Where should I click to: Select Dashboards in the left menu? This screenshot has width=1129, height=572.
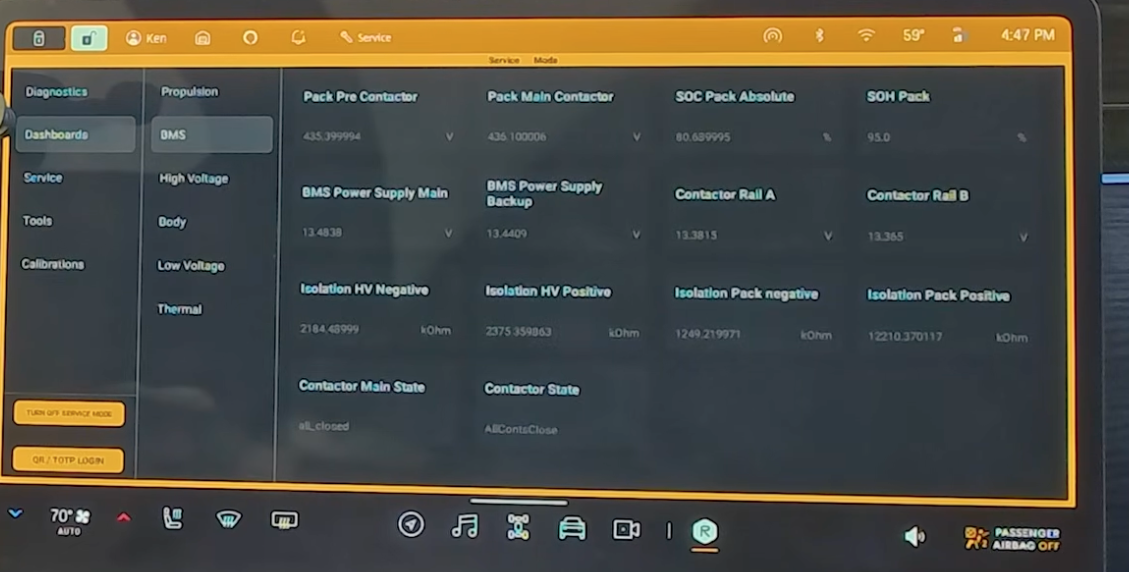pyautogui.click(x=75, y=135)
